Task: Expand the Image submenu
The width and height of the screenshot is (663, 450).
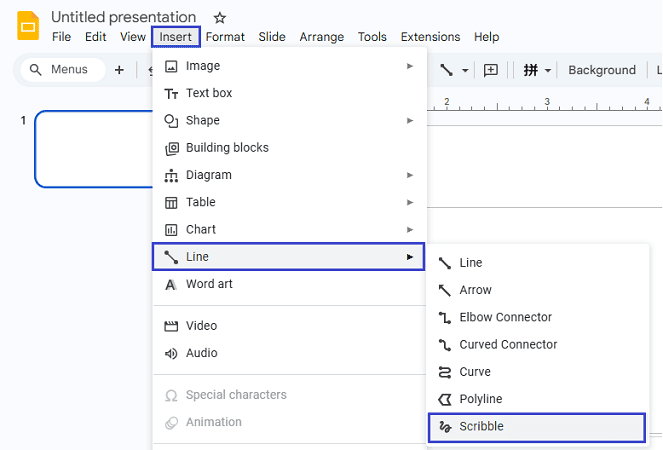Action: (x=288, y=66)
